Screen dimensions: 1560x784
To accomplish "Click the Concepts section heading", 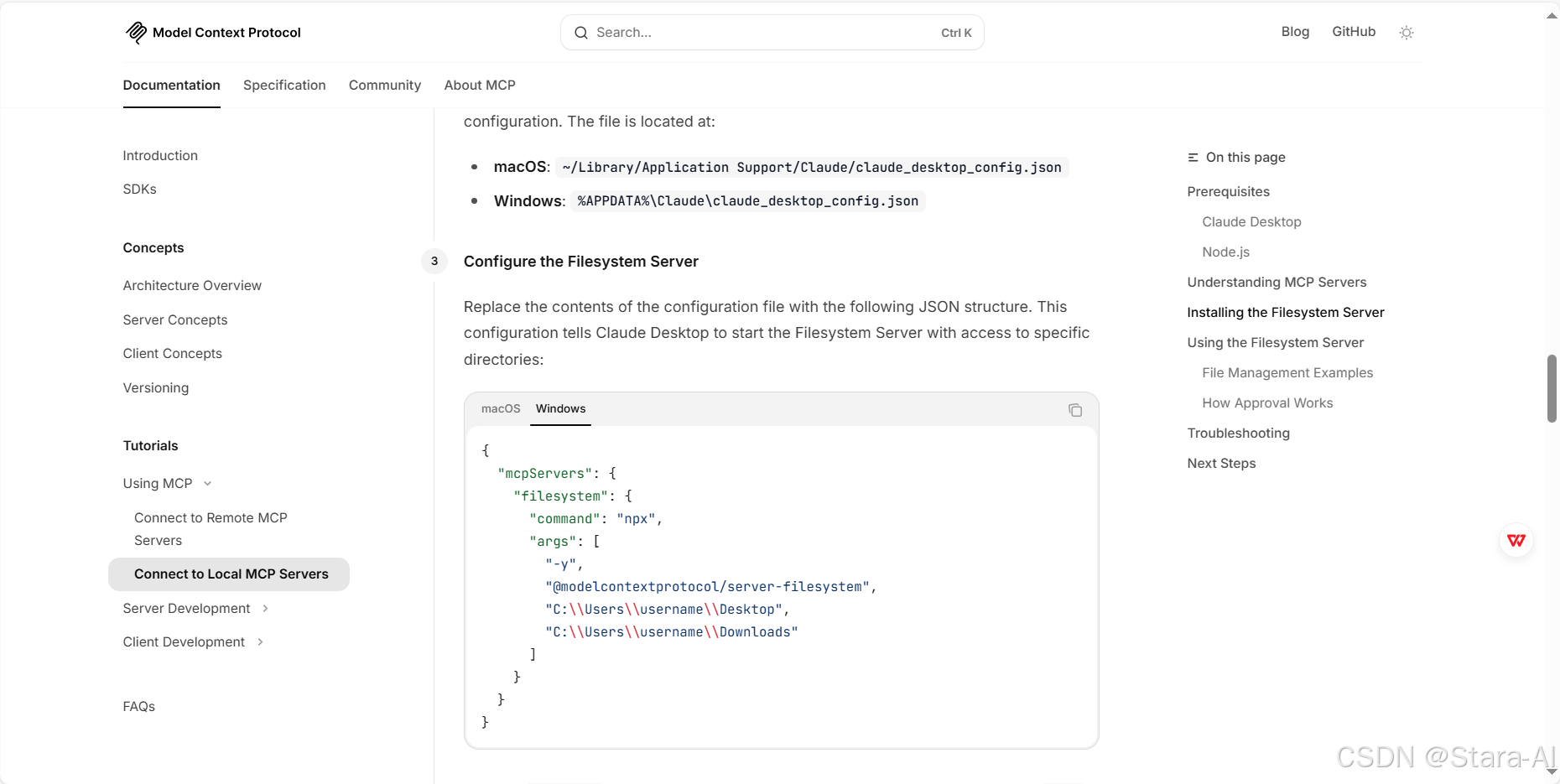I will [153, 248].
